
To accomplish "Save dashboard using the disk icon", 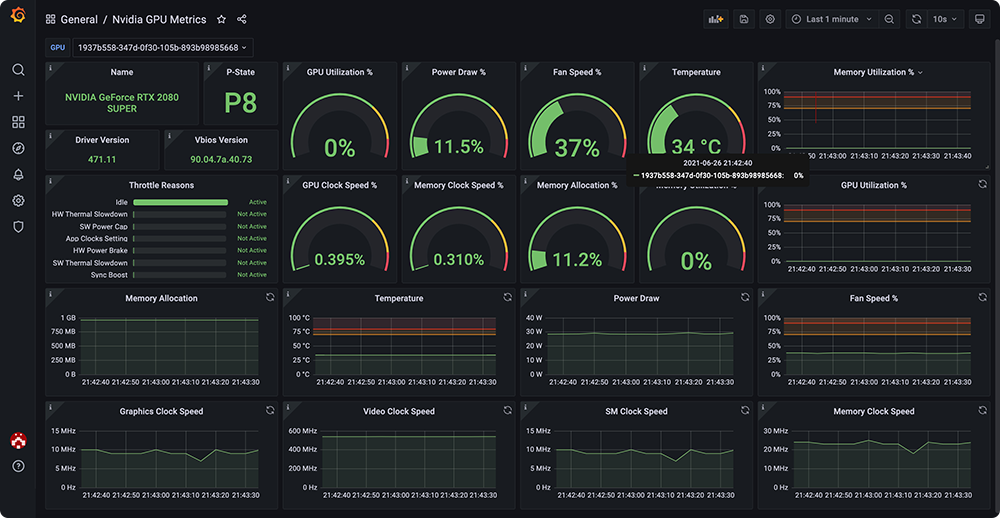I will click(744, 19).
